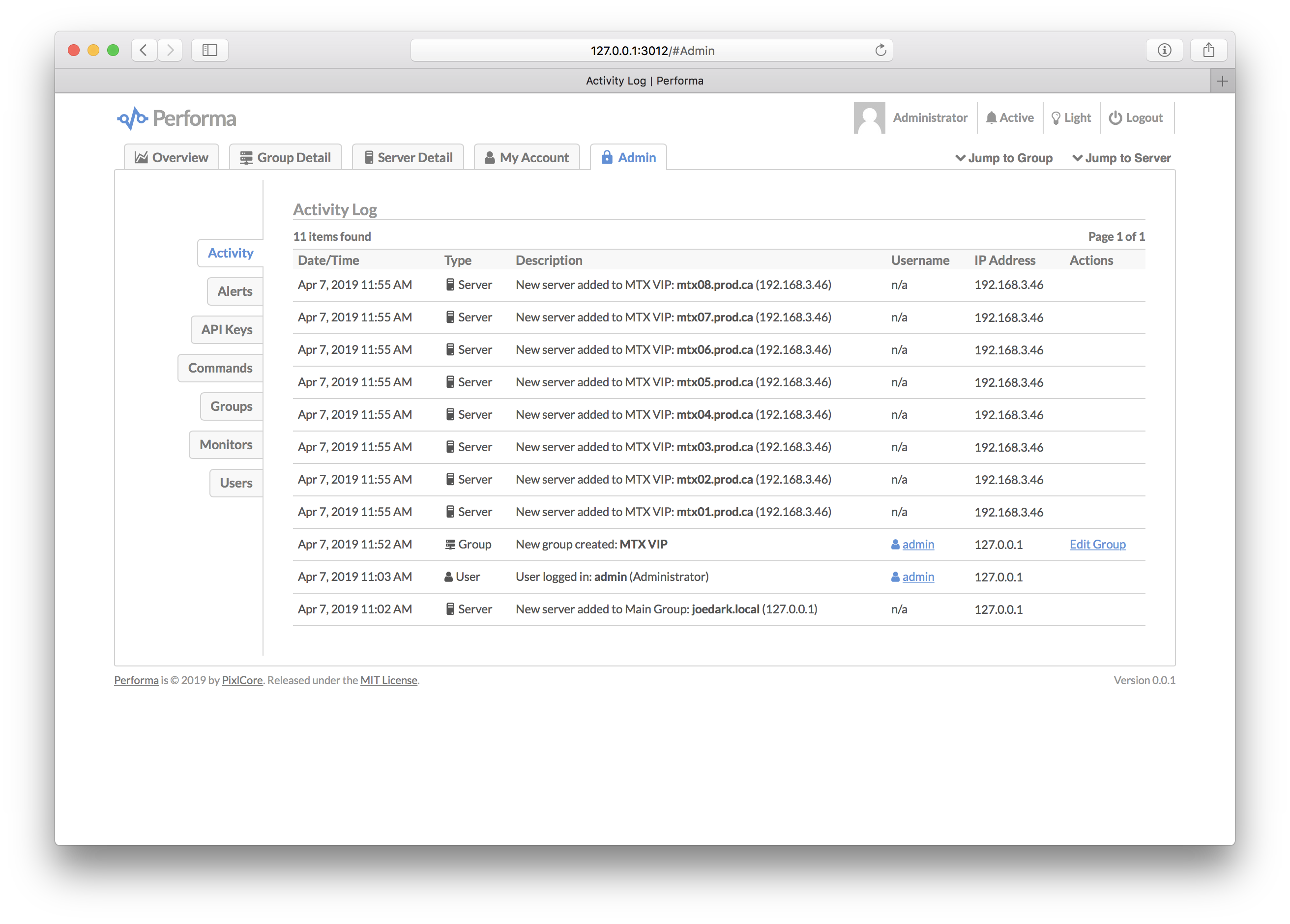Viewport: 1290px width, 924px height.
Task: Select Alerts in the admin sidebar
Action: pyautogui.click(x=235, y=291)
